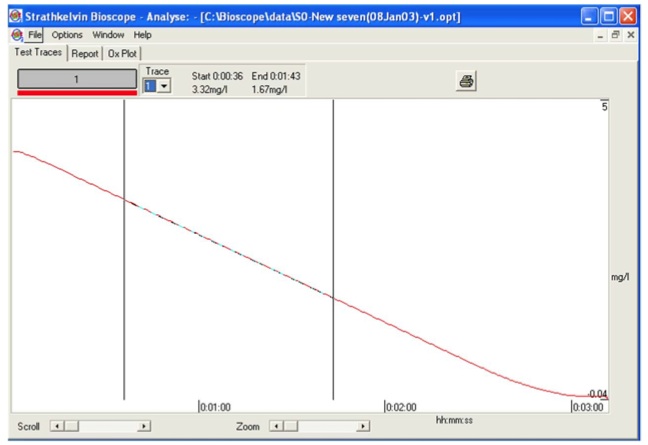Maximize the Strathkelvin Bioscope main window
Viewport: 648px width, 445px height.
click(609, 17)
